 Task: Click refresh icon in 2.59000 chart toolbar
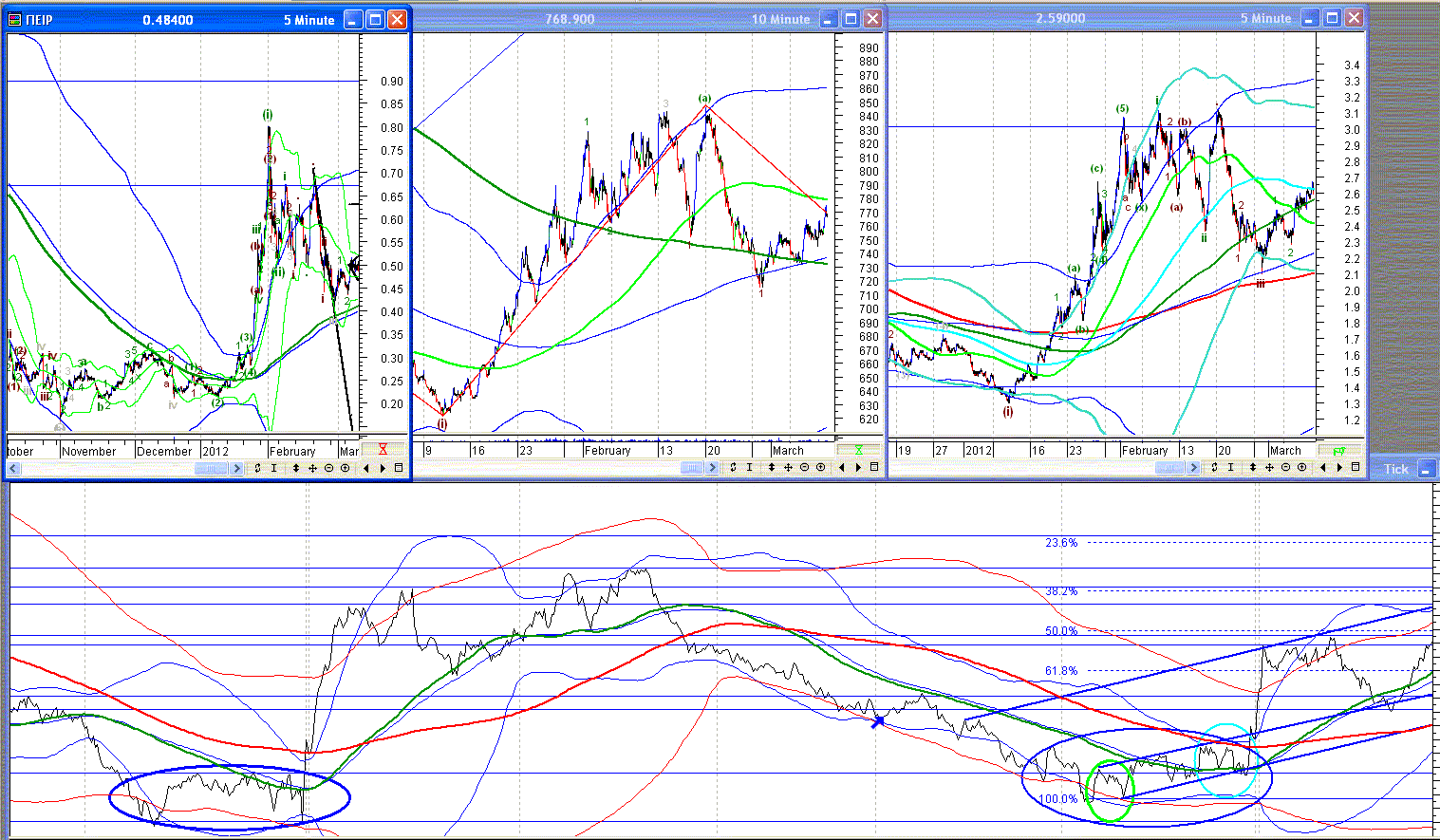click(1214, 467)
